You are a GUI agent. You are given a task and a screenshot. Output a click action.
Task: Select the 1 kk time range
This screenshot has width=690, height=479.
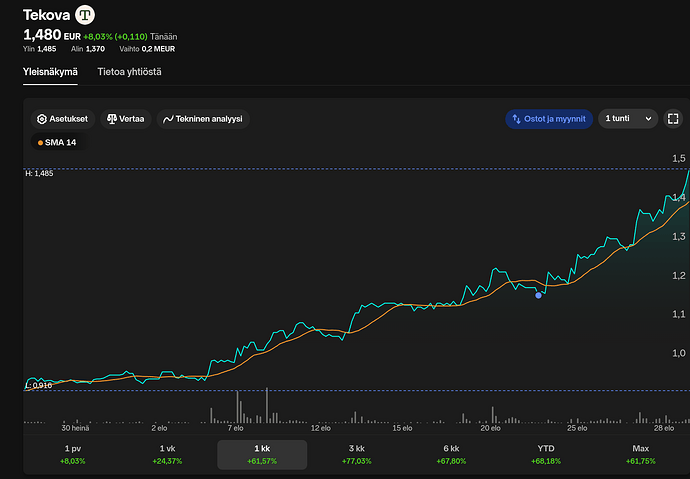pos(262,455)
